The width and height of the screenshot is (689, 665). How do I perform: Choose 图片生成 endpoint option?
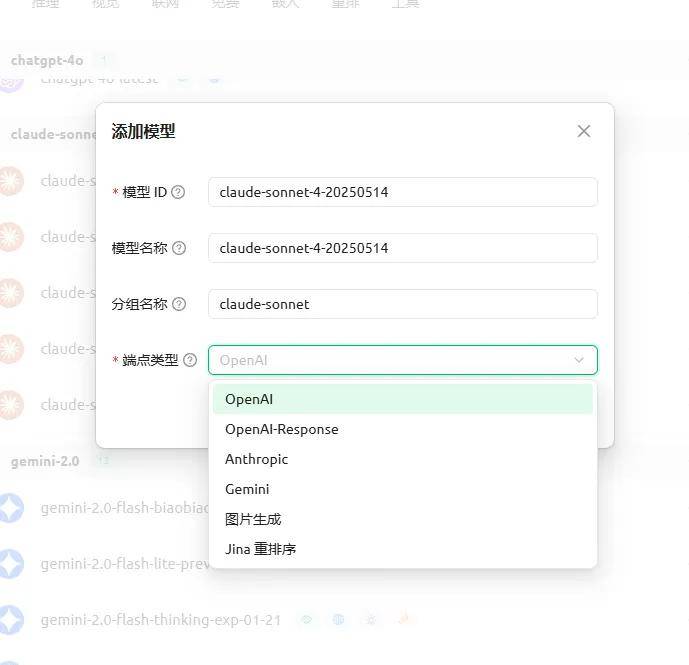click(403, 519)
